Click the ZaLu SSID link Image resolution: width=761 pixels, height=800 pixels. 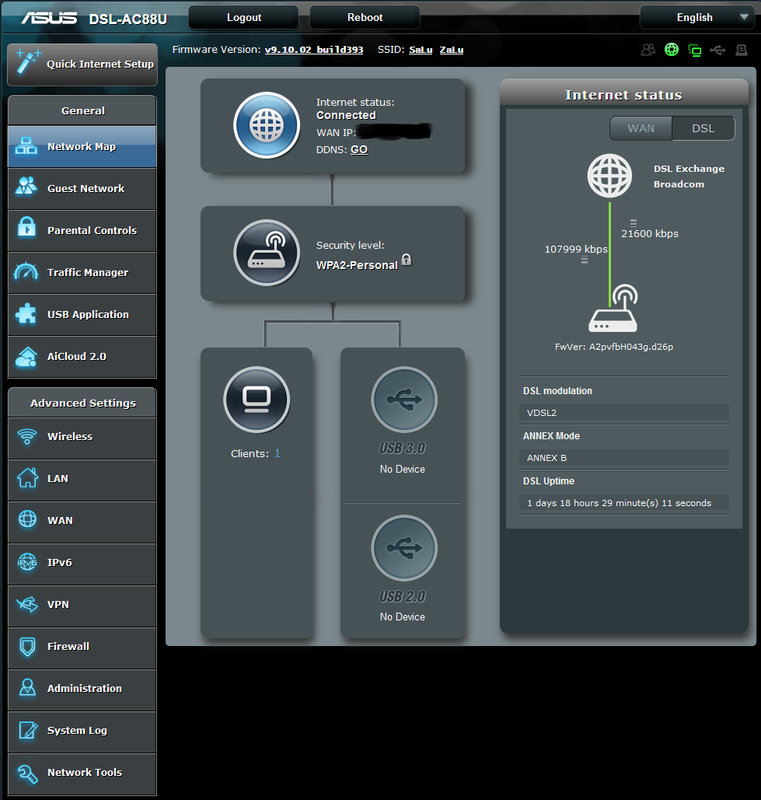point(451,50)
